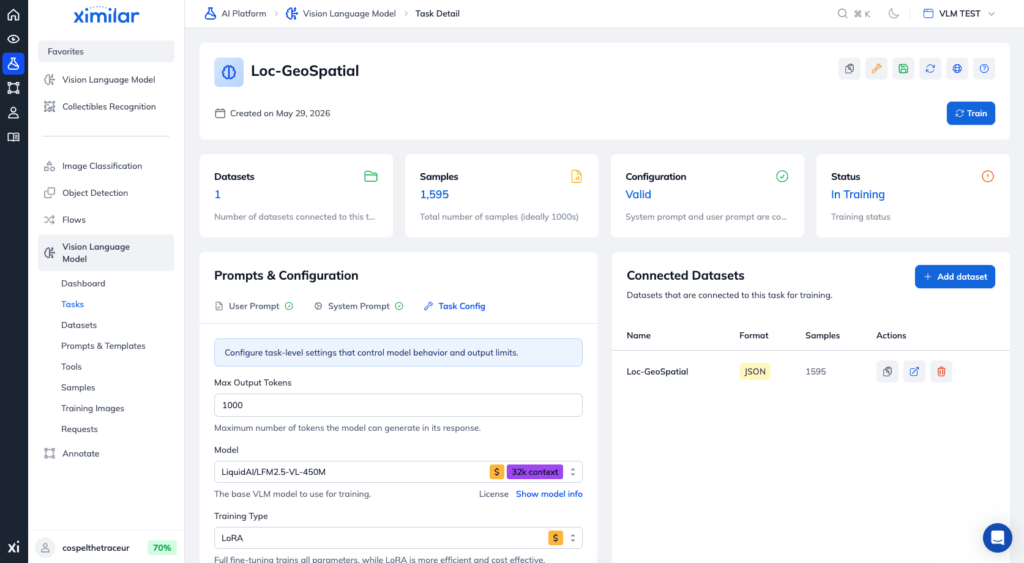Open the chat support bubble
This screenshot has width=1024, height=563.
pos(997,538)
